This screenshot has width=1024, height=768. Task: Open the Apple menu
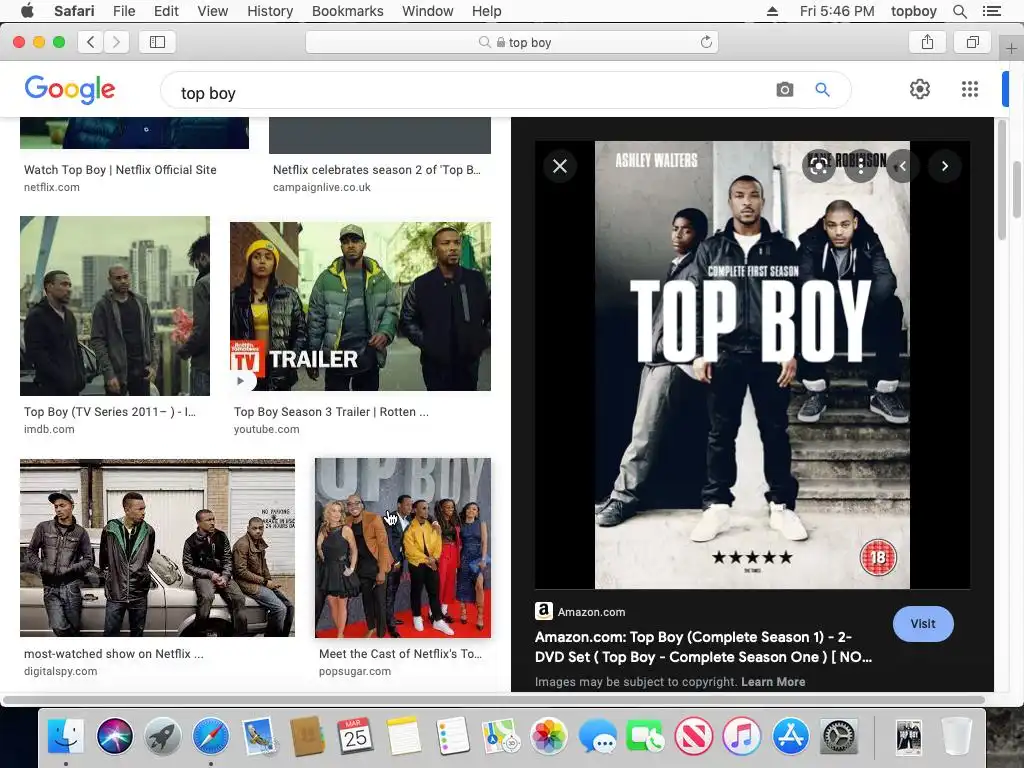tap(27, 11)
